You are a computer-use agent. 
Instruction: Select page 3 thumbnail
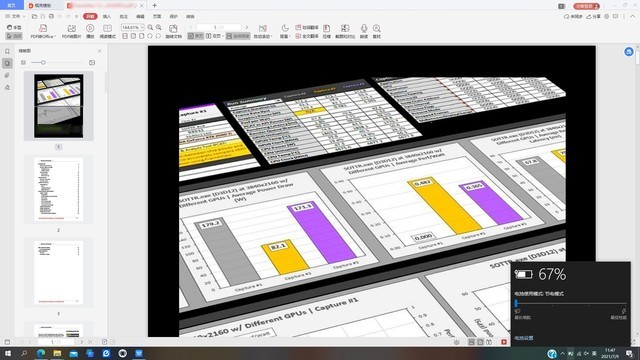pyautogui.click(x=58, y=273)
